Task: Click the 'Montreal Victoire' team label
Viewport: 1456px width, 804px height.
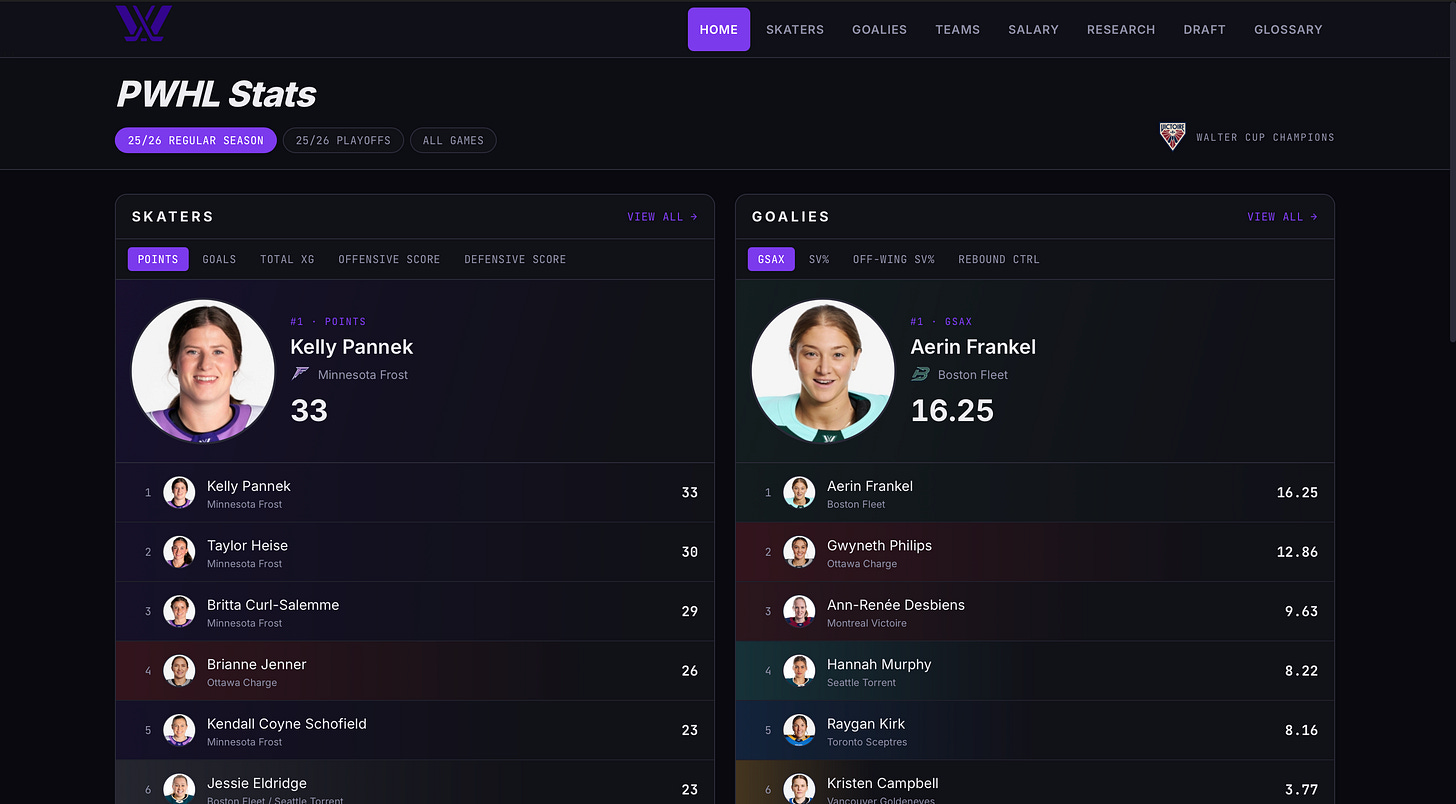Action: coord(867,623)
